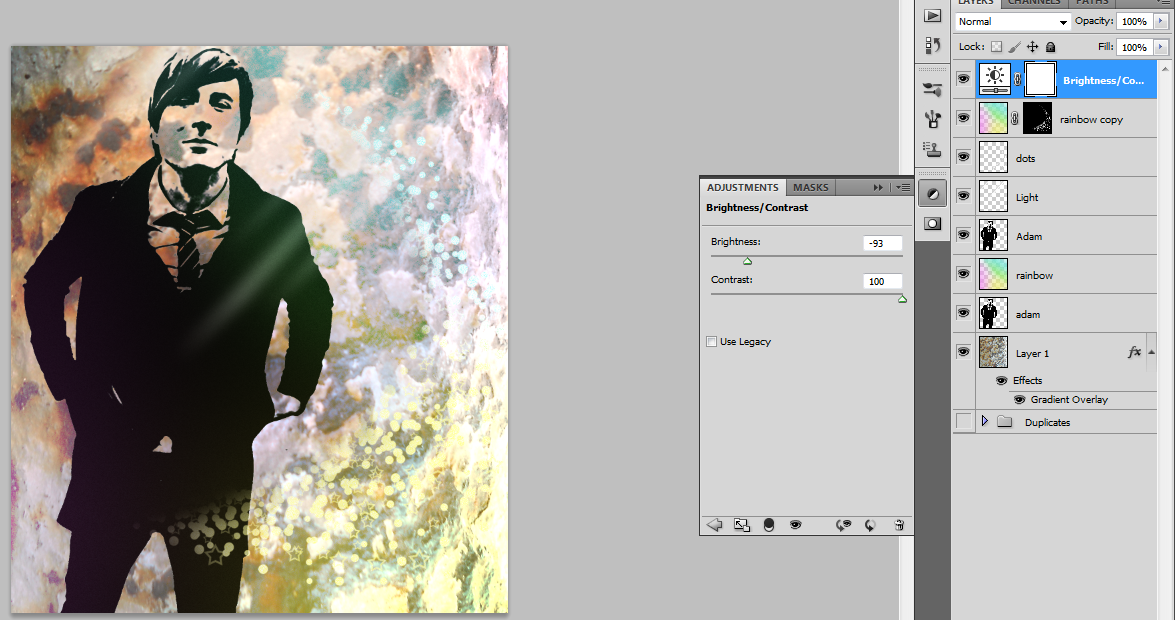Click view previous state icon

(843, 525)
